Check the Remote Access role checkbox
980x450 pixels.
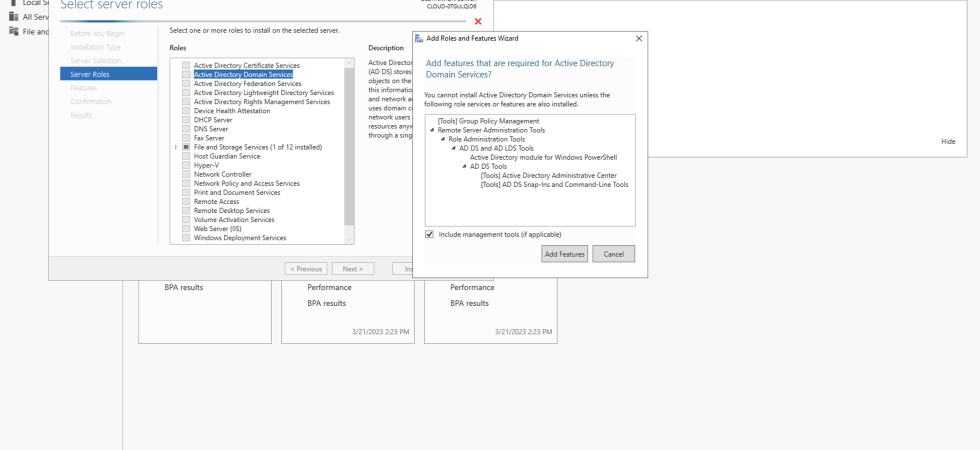click(x=186, y=201)
